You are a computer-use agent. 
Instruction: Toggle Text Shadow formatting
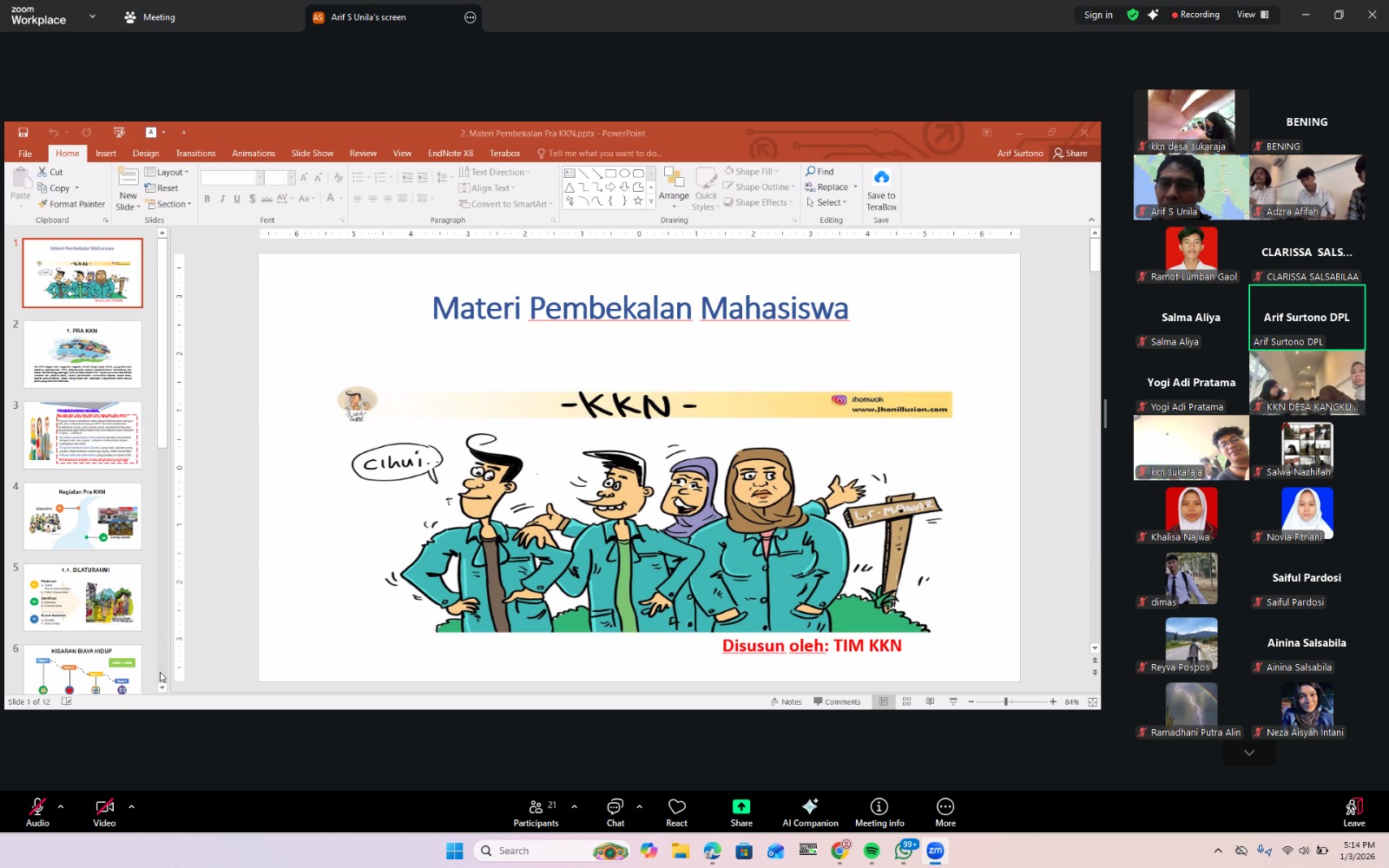(x=252, y=199)
